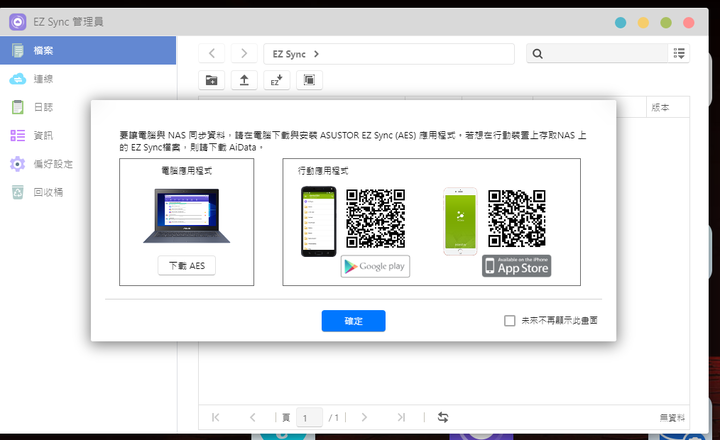Viewport: 720px width, 440px height.
Task: Go back with the left arrow button
Action: click(212, 53)
